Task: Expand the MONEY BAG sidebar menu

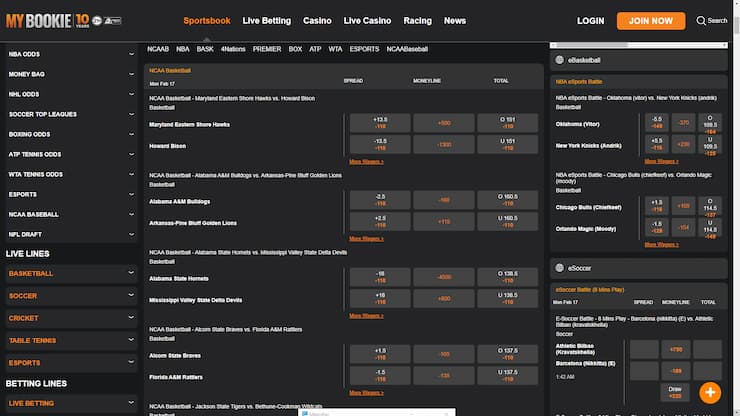Action: (x=71, y=74)
